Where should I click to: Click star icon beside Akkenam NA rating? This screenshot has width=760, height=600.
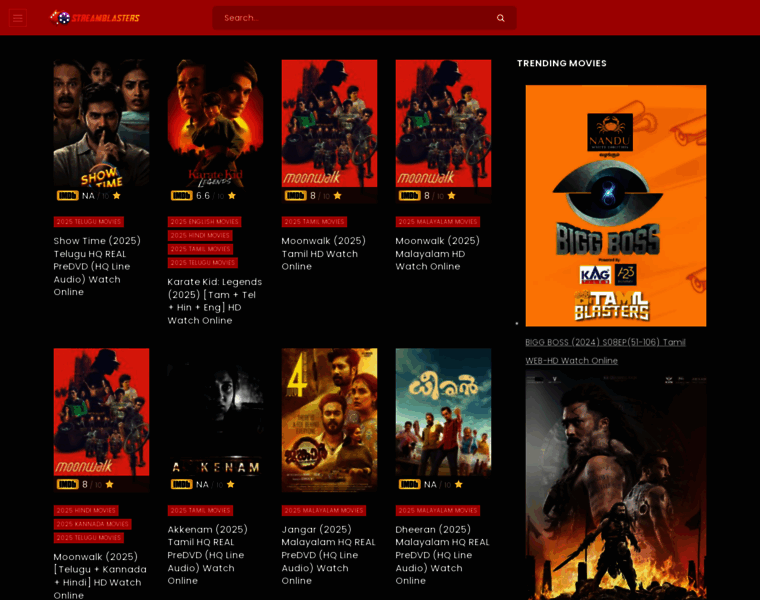click(x=231, y=484)
